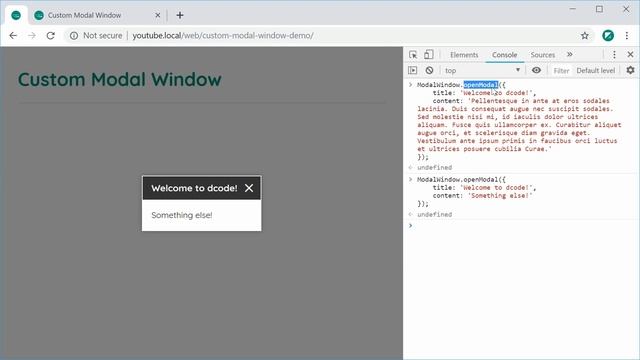Click 'Something else!' string in console
640x360 pixels.
click(x=500, y=196)
